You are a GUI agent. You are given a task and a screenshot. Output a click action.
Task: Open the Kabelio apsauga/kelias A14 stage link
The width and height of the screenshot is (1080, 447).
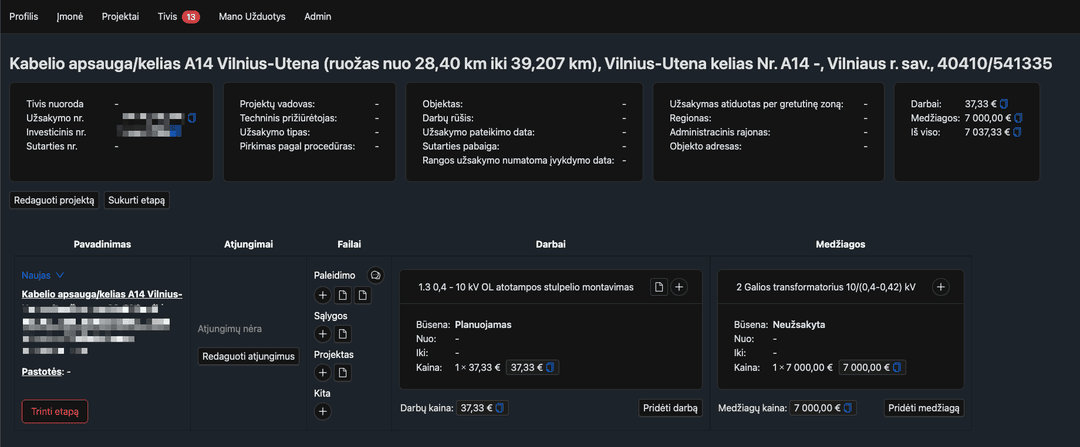[x=102, y=295]
